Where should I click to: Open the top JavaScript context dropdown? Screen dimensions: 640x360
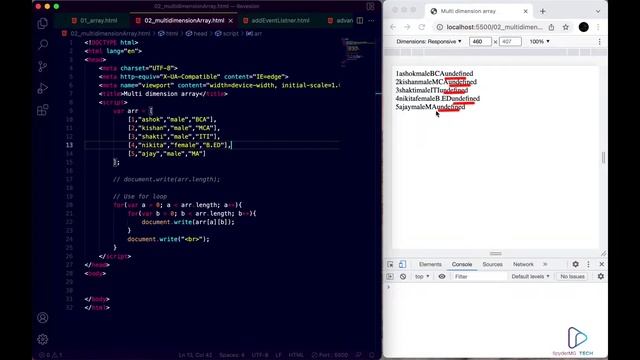422,276
